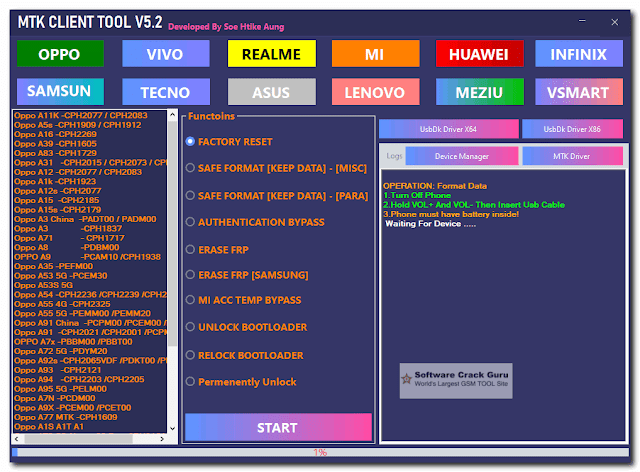
Task: Switch to the Logs tab
Action: tap(394, 156)
